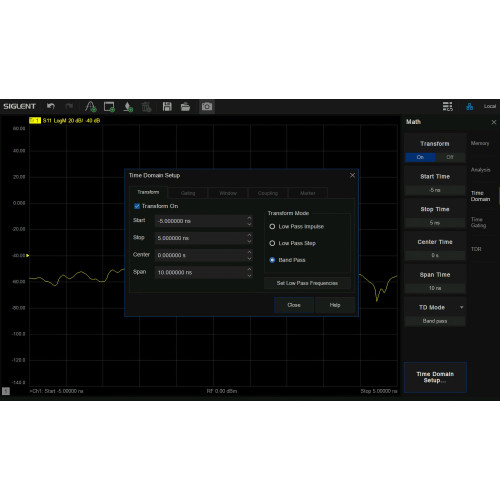Switch to the Window tab

(x=228, y=193)
